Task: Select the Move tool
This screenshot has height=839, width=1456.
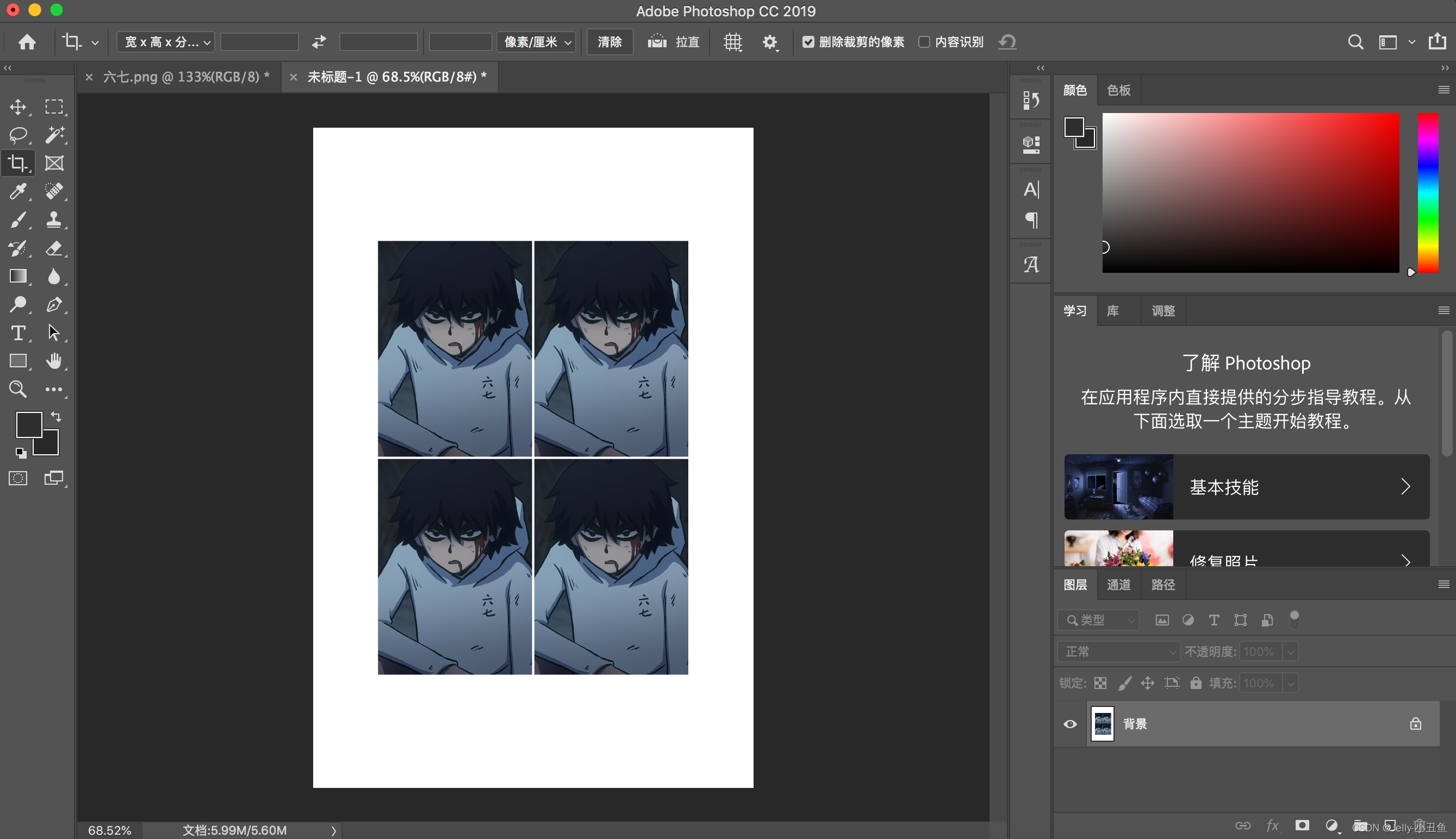Action: (x=18, y=107)
